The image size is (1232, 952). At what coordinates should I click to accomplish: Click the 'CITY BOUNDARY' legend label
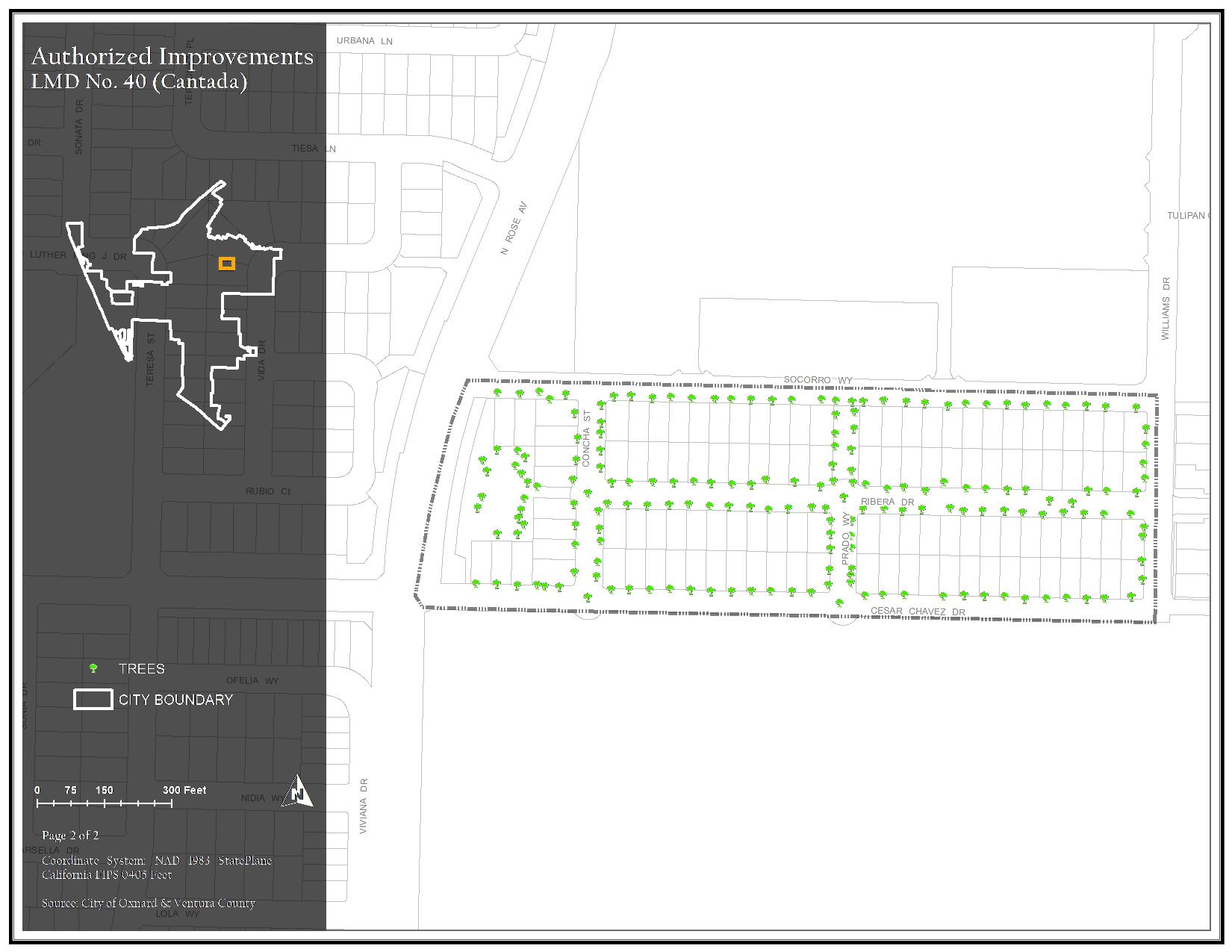pos(176,700)
